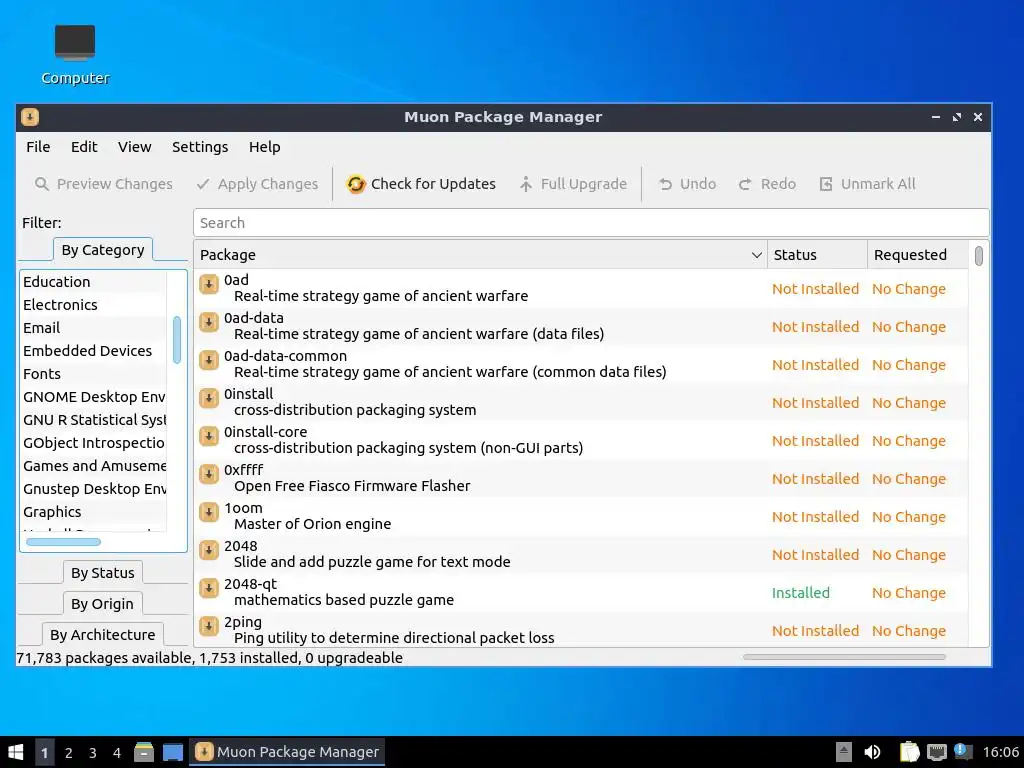1024x768 pixels.
Task: Click the package icon for 0xffff
Action: point(208,474)
